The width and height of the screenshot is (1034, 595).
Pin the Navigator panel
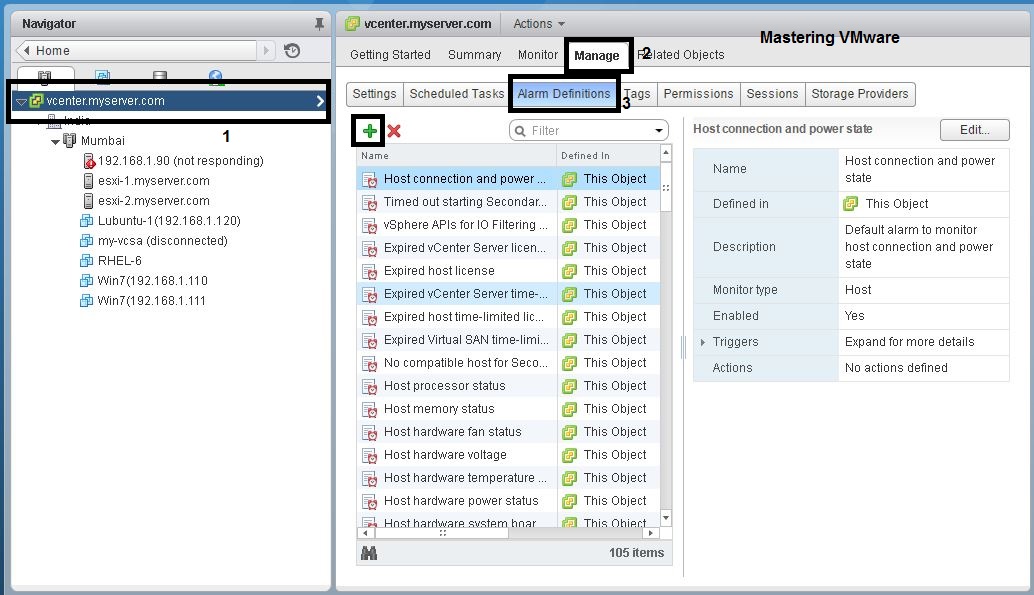tap(319, 24)
